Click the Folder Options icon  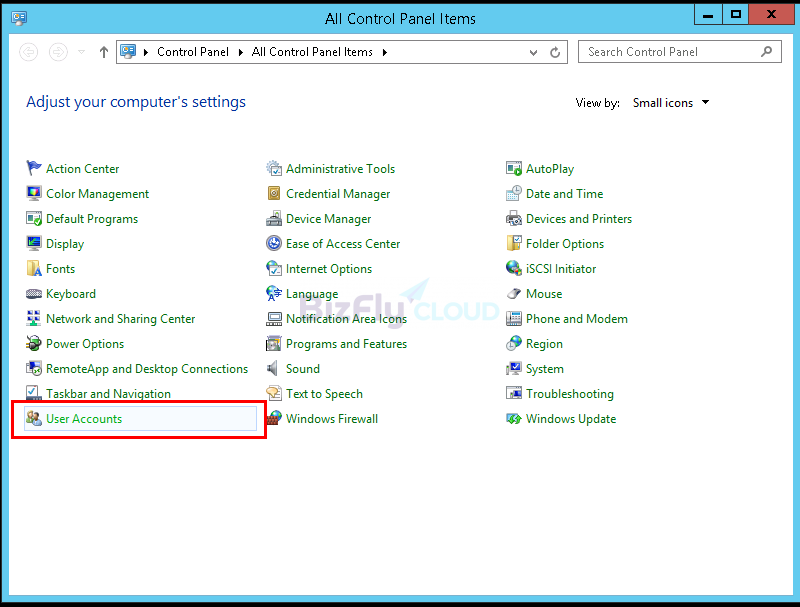pyautogui.click(x=514, y=243)
